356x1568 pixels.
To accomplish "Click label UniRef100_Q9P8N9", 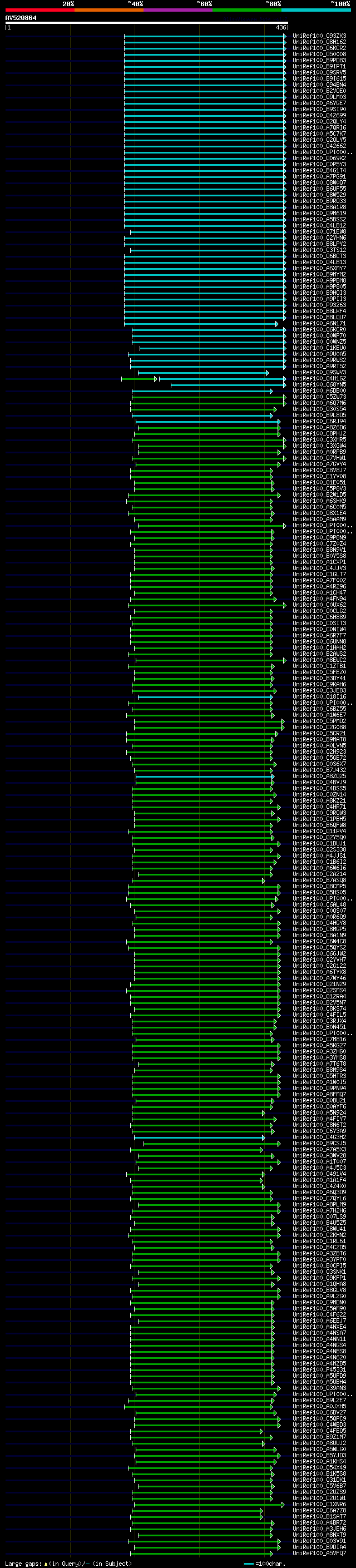I will (x=319, y=537).
